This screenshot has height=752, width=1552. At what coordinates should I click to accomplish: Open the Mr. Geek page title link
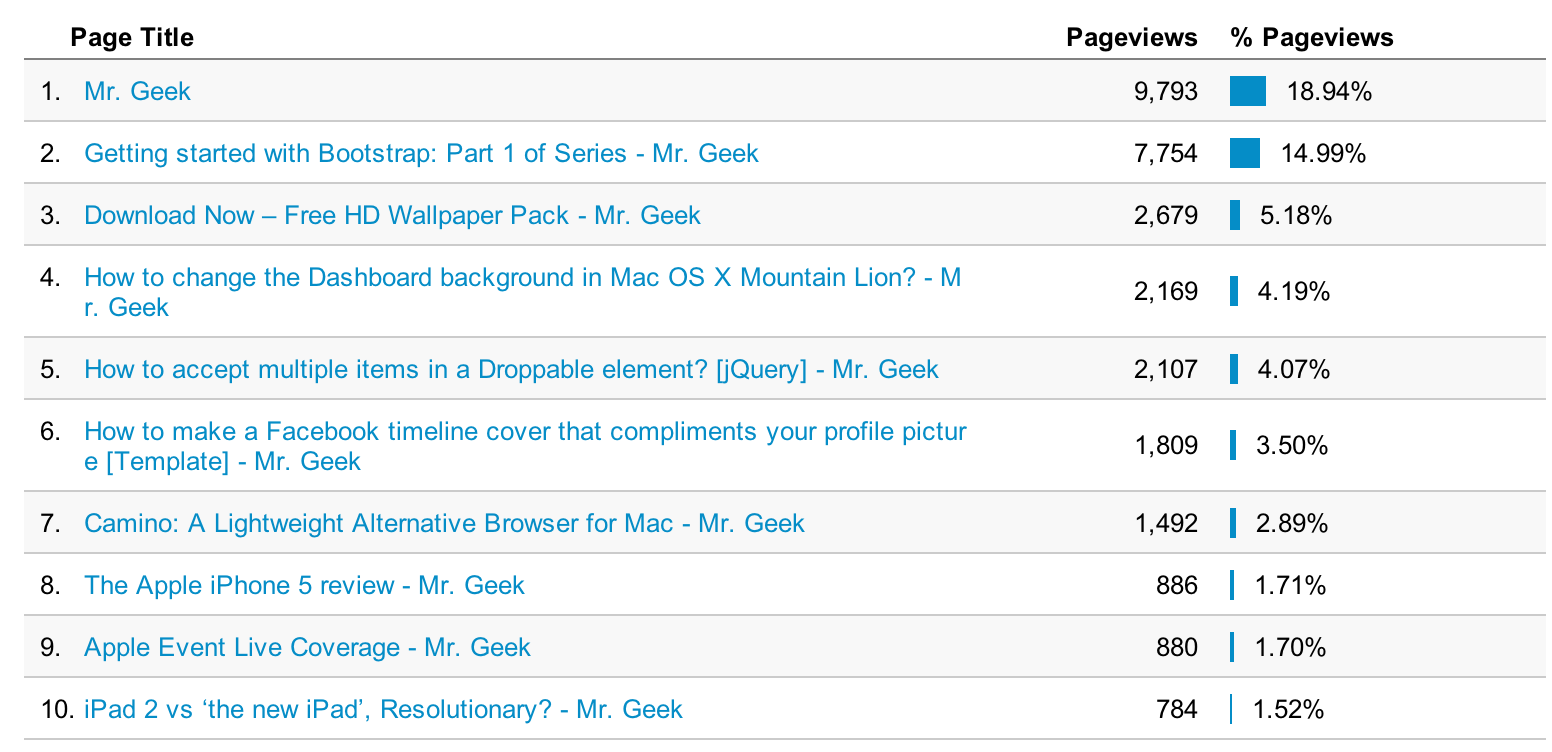137,91
